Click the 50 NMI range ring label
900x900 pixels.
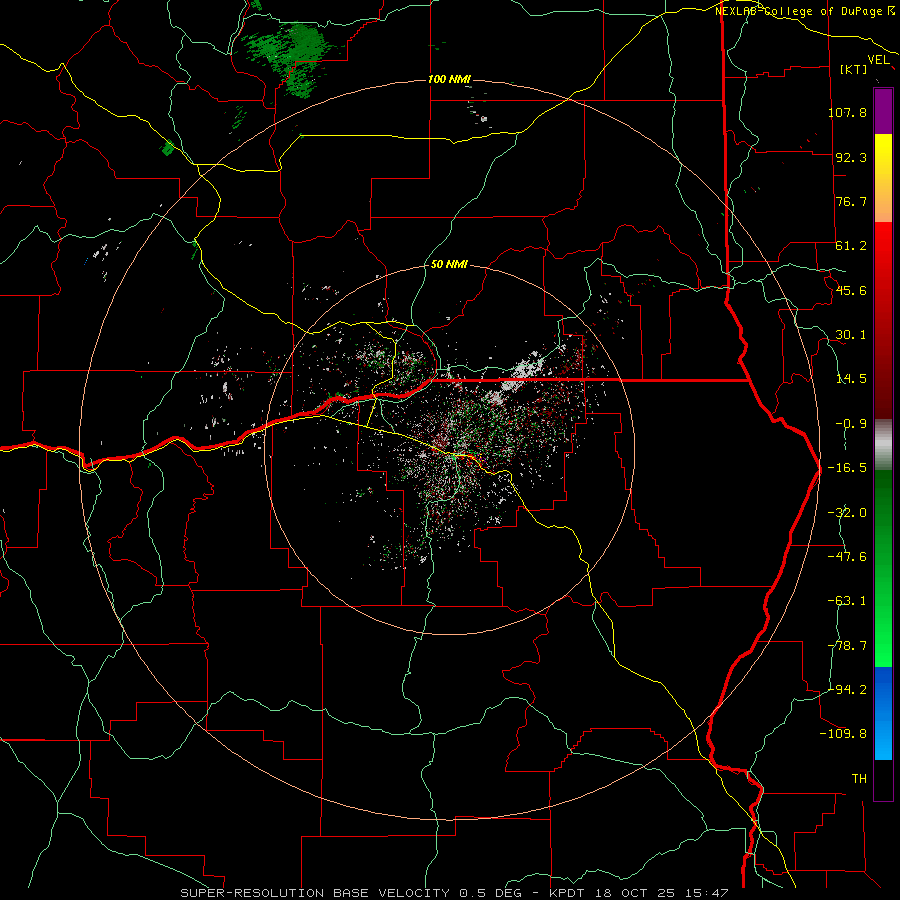449,265
